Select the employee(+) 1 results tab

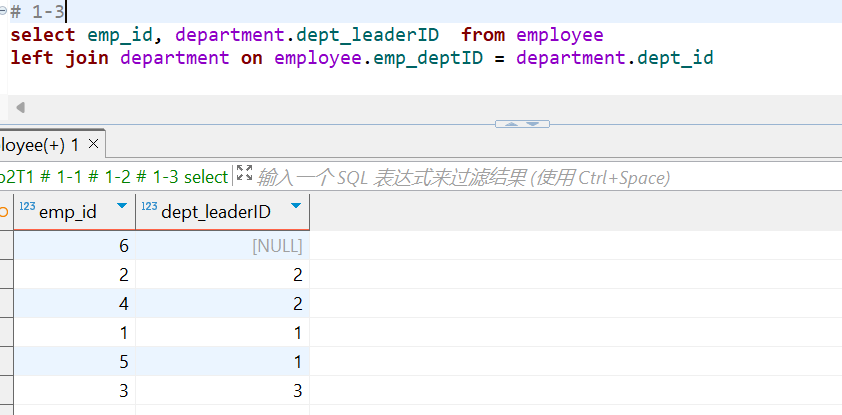[x=38, y=145]
